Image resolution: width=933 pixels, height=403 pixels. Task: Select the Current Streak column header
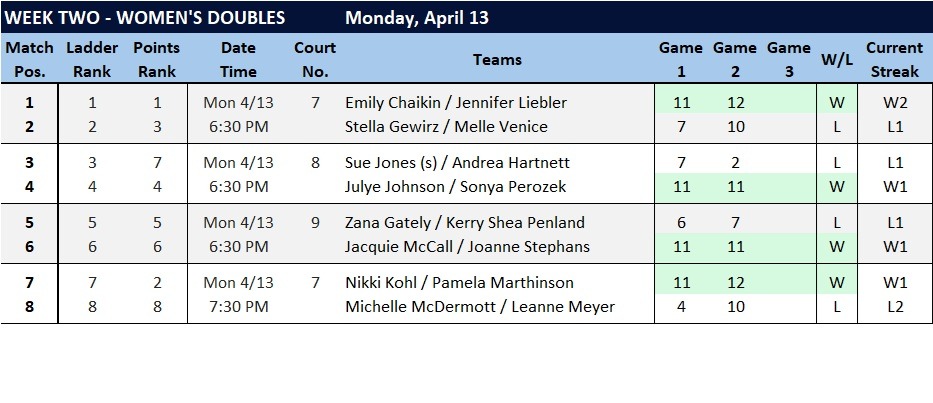(x=894, y=60)
